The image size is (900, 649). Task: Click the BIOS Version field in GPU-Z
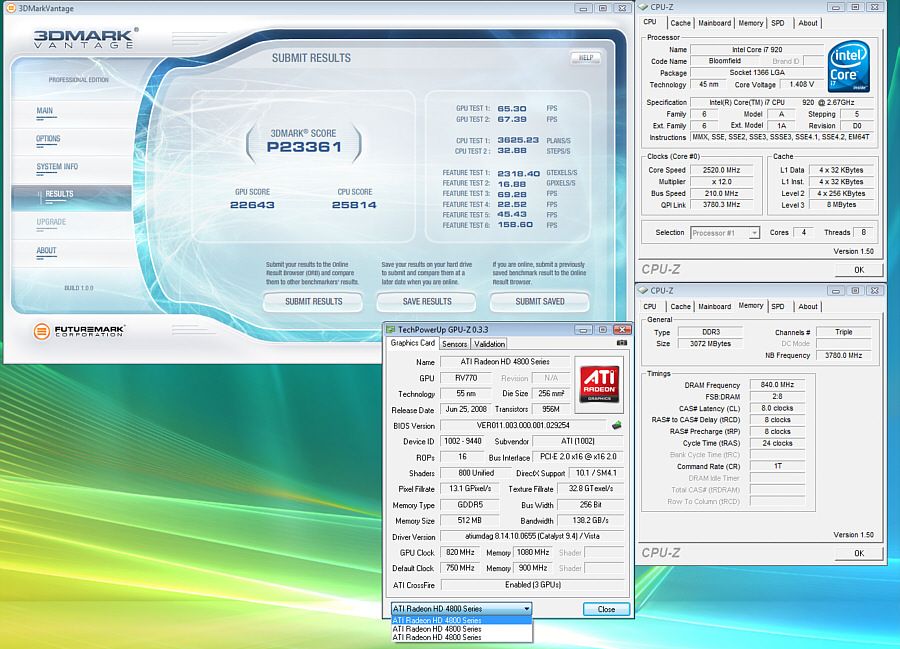pos(523,426)
